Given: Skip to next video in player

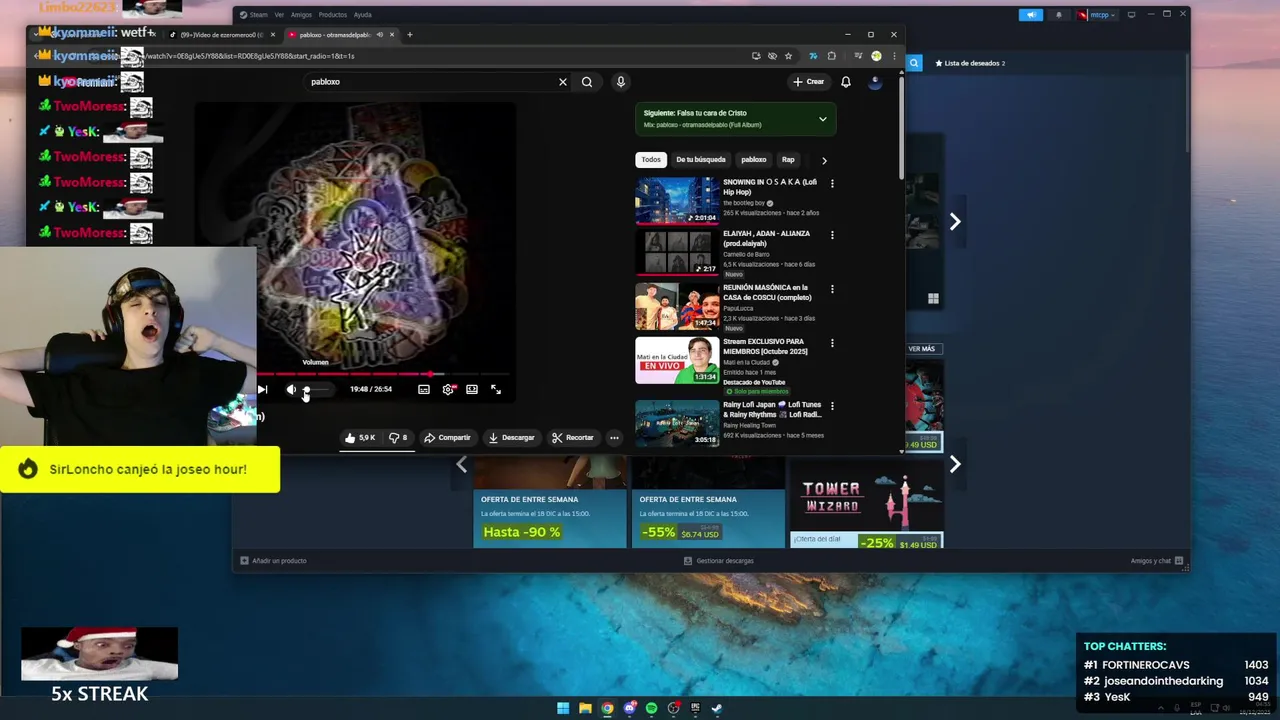Looking at the screenshot, I should tap(263, 389).
